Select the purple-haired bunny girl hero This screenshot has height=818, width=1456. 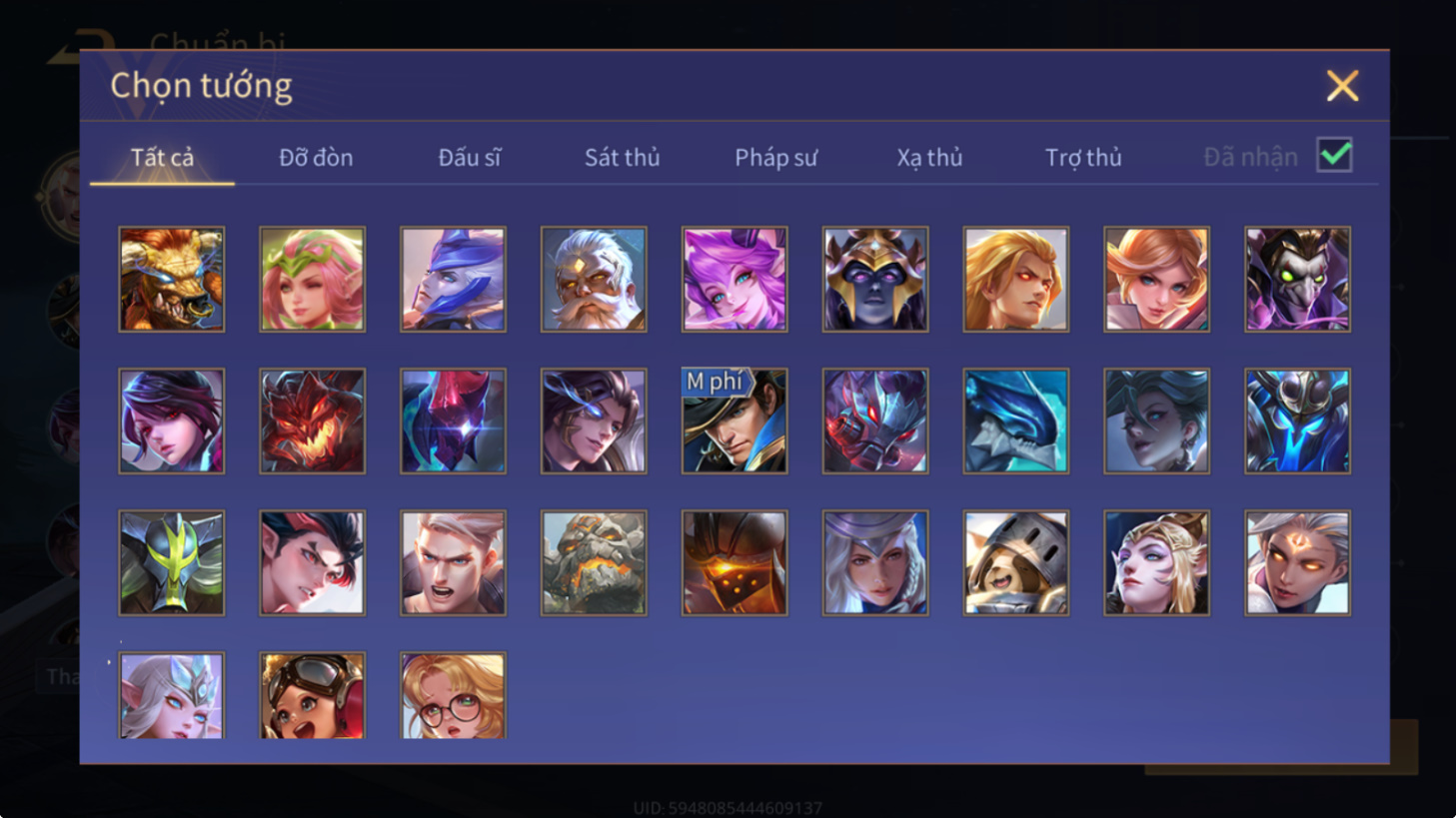734,279
